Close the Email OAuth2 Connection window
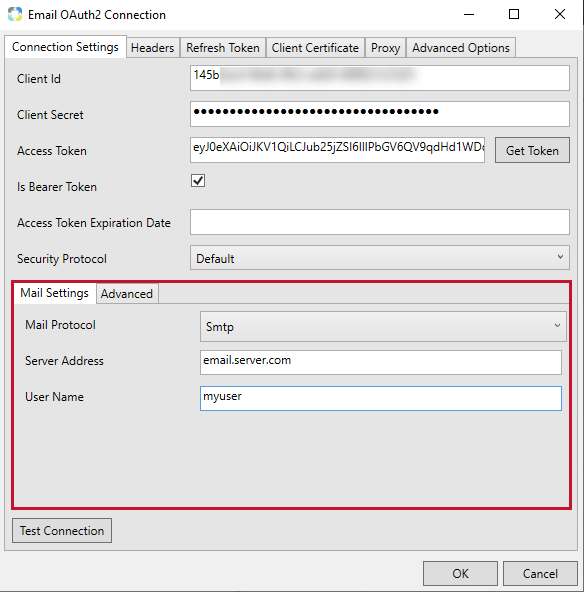Viewport: 584px width, 592px height. pyautogui.click(x=560, y=15)
